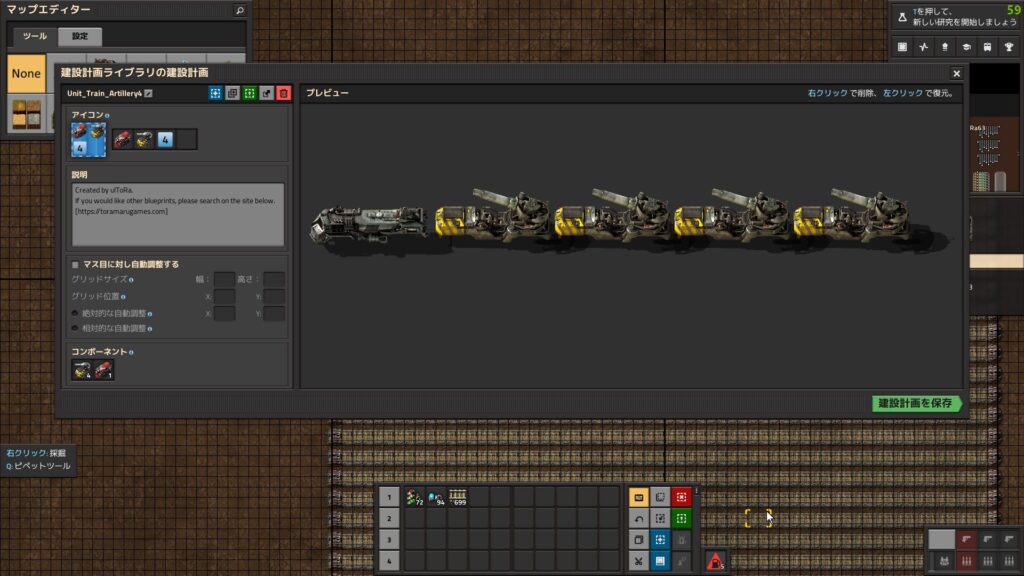Click the blueprint description text box
Image resolution: width=1024 pixels, height=576 pixels.
coord(178,215)
